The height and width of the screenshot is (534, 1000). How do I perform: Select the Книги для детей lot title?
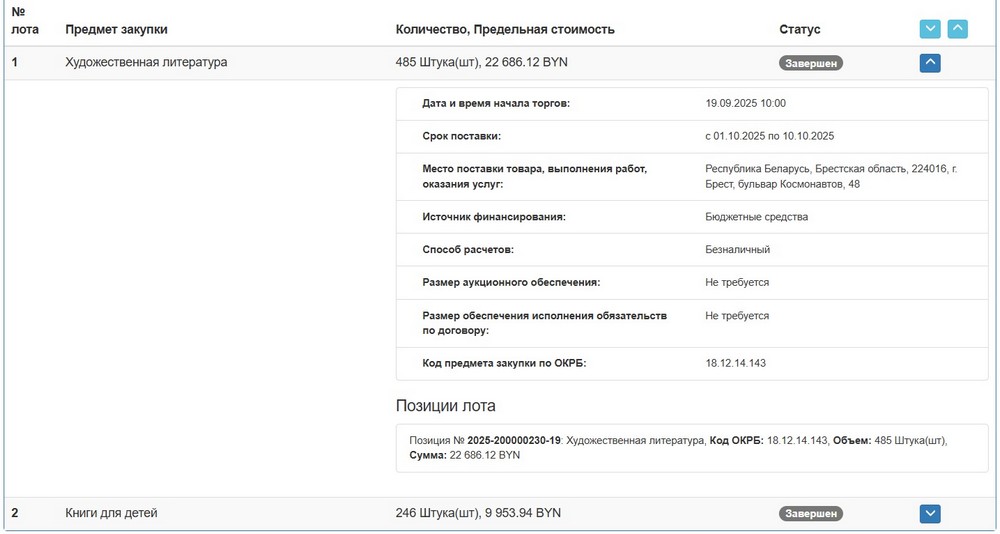click(x=111, y=513)
